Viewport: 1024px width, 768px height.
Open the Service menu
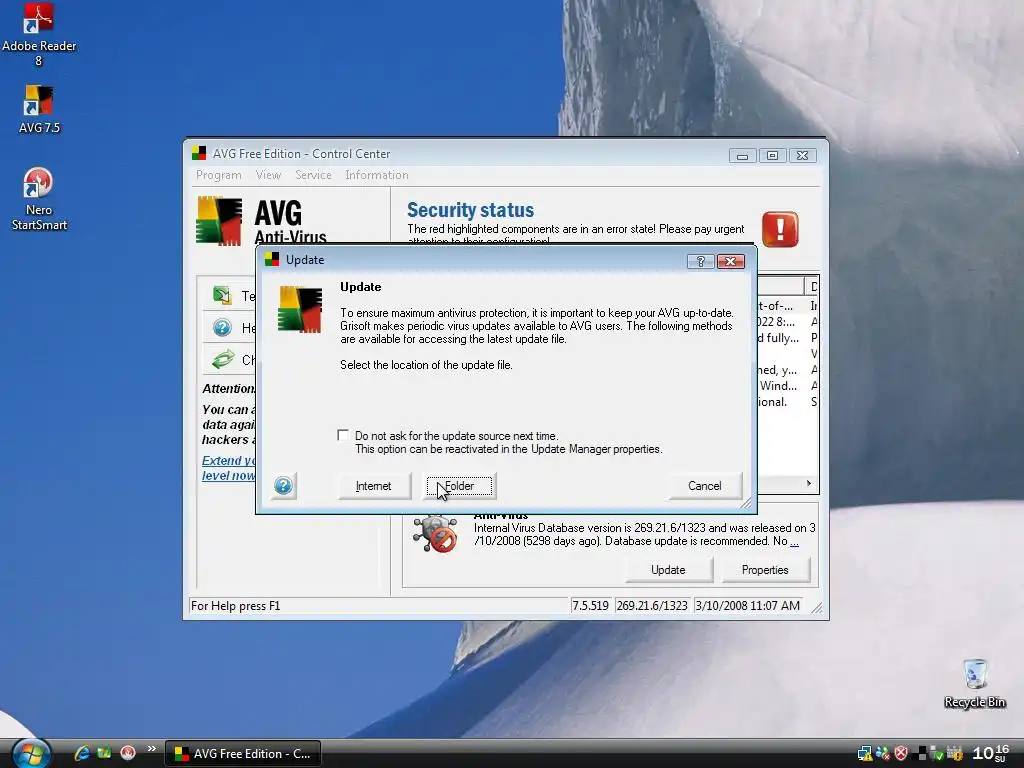click(313, 175)
